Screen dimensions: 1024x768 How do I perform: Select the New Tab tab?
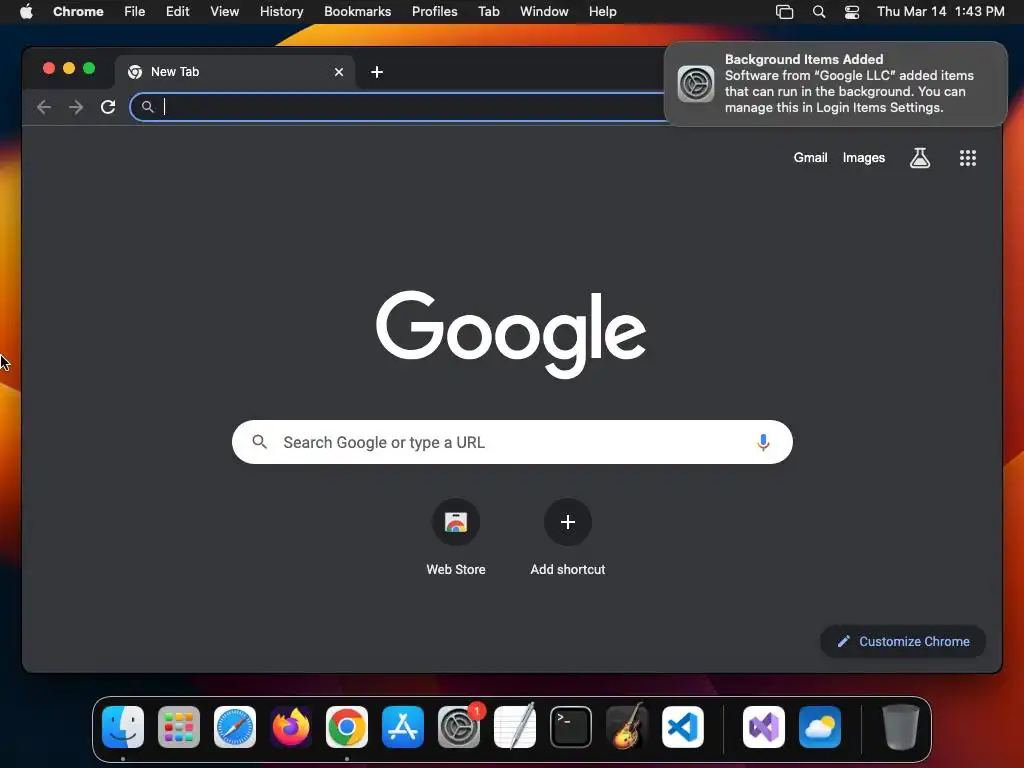(x=235, y=72)
